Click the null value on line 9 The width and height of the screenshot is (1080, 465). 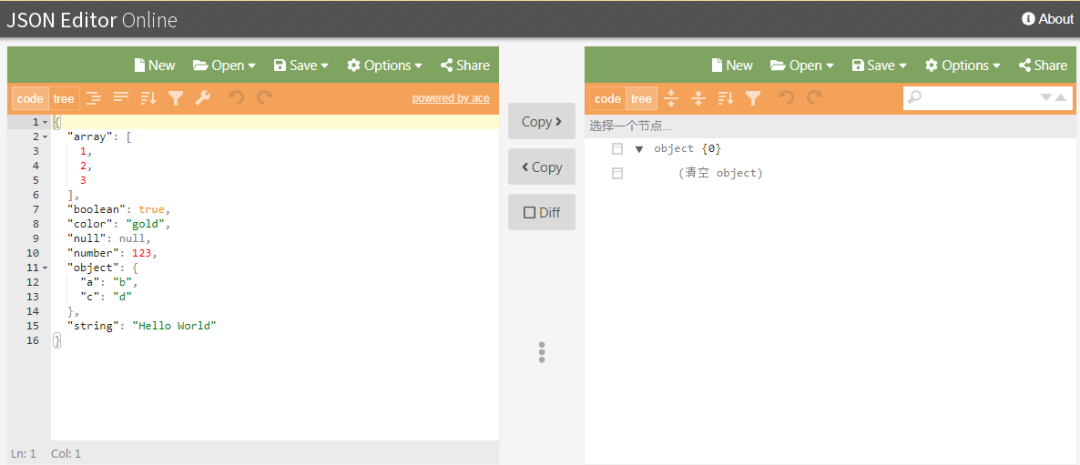tap(132, 238)
